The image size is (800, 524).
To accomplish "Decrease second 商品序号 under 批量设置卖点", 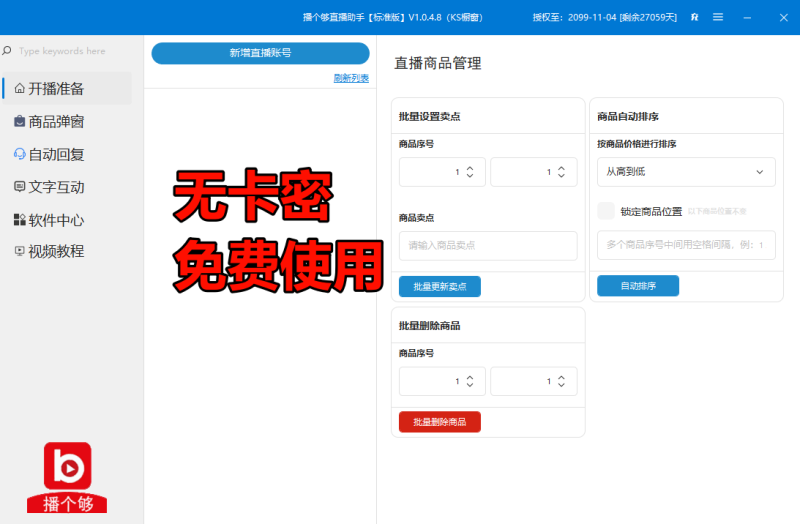I will pyautogui.click(x=561, y=176).
